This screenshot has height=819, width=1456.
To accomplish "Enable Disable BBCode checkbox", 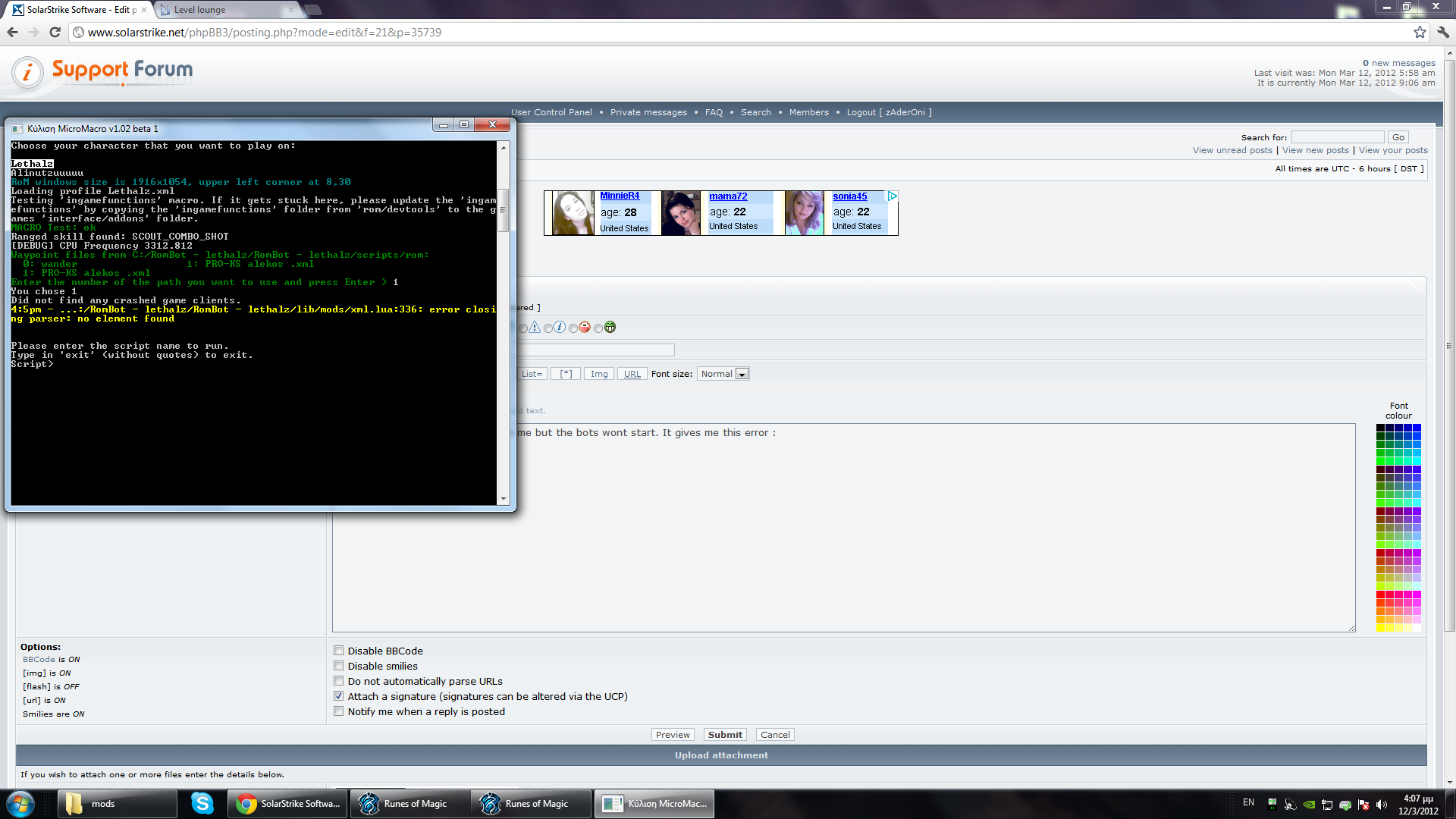I will coord(339,651).
